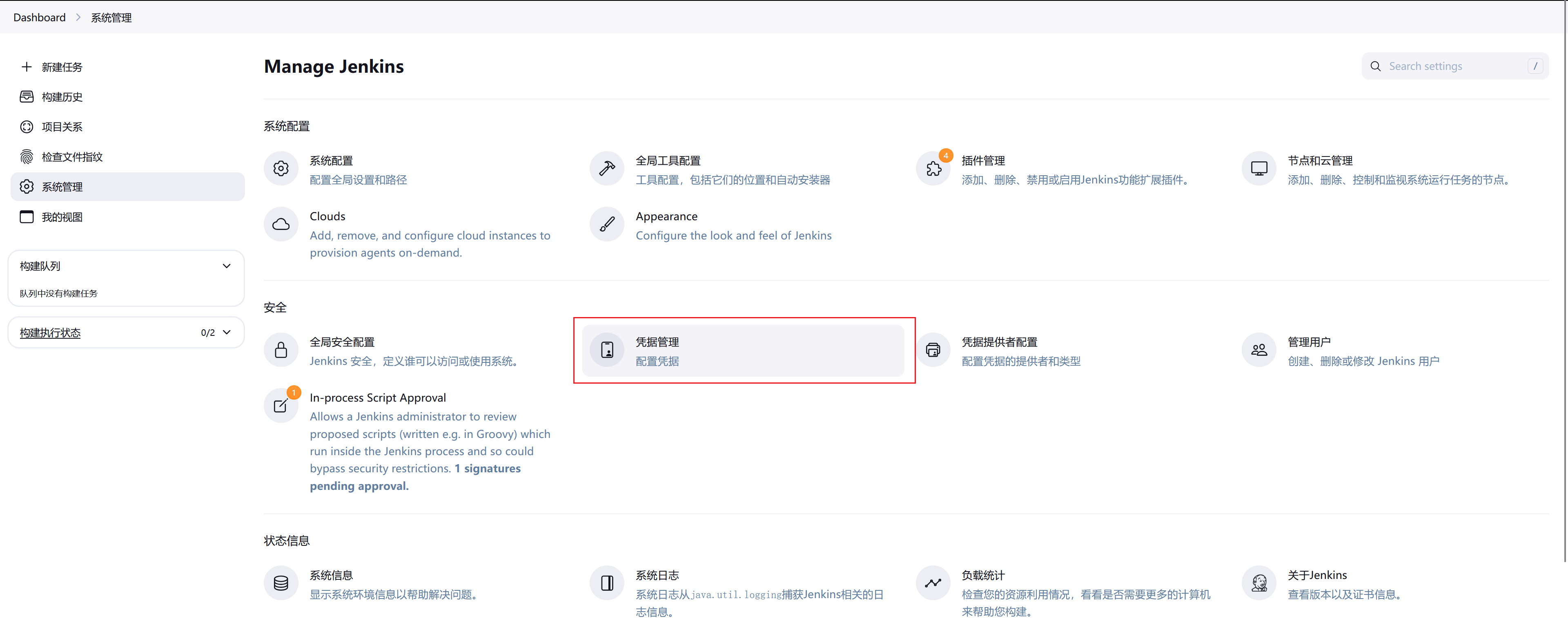The height and width of the screenshot is (639, 1568).
Task: Click the 检查文件指纹 fingerprint icon
Action: [x=26, y=156]
